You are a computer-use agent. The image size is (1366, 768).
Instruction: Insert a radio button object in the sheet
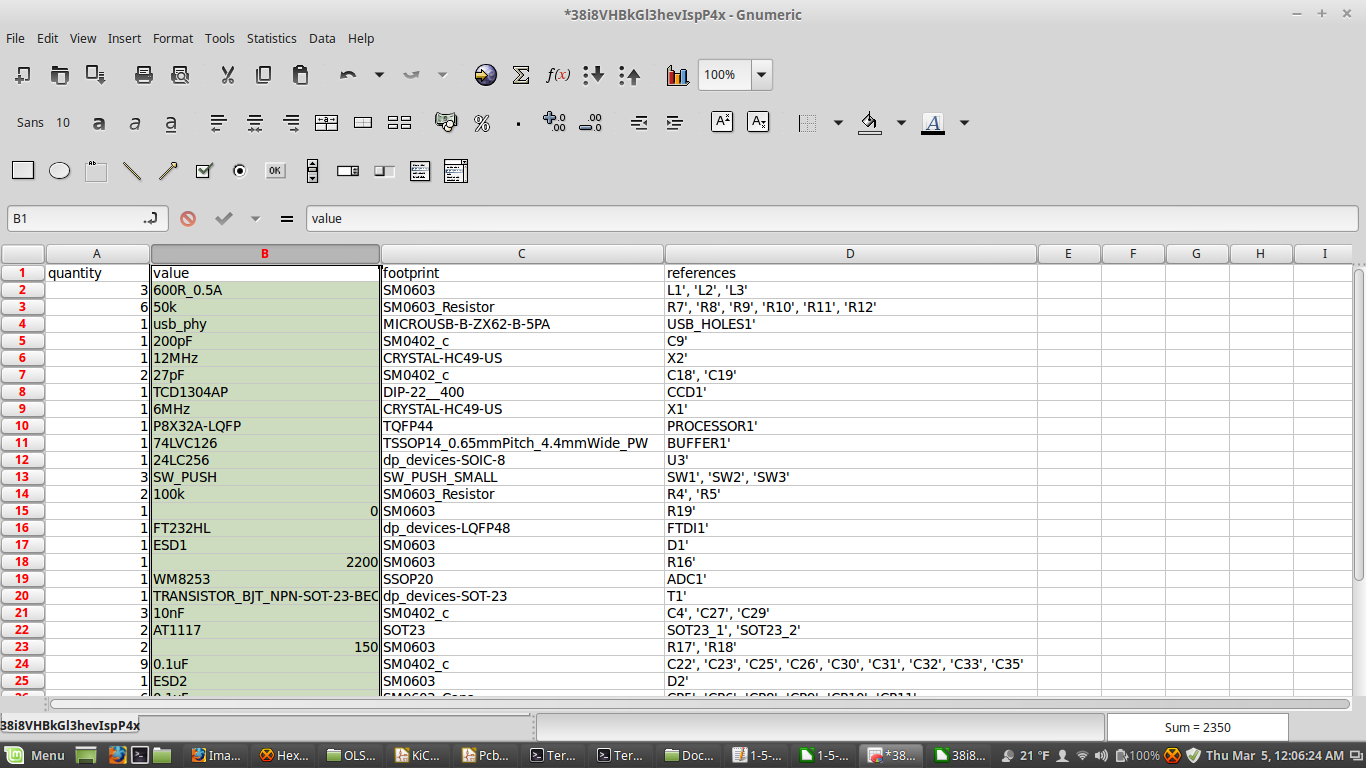pyautogui.click(x=239, y=171)
